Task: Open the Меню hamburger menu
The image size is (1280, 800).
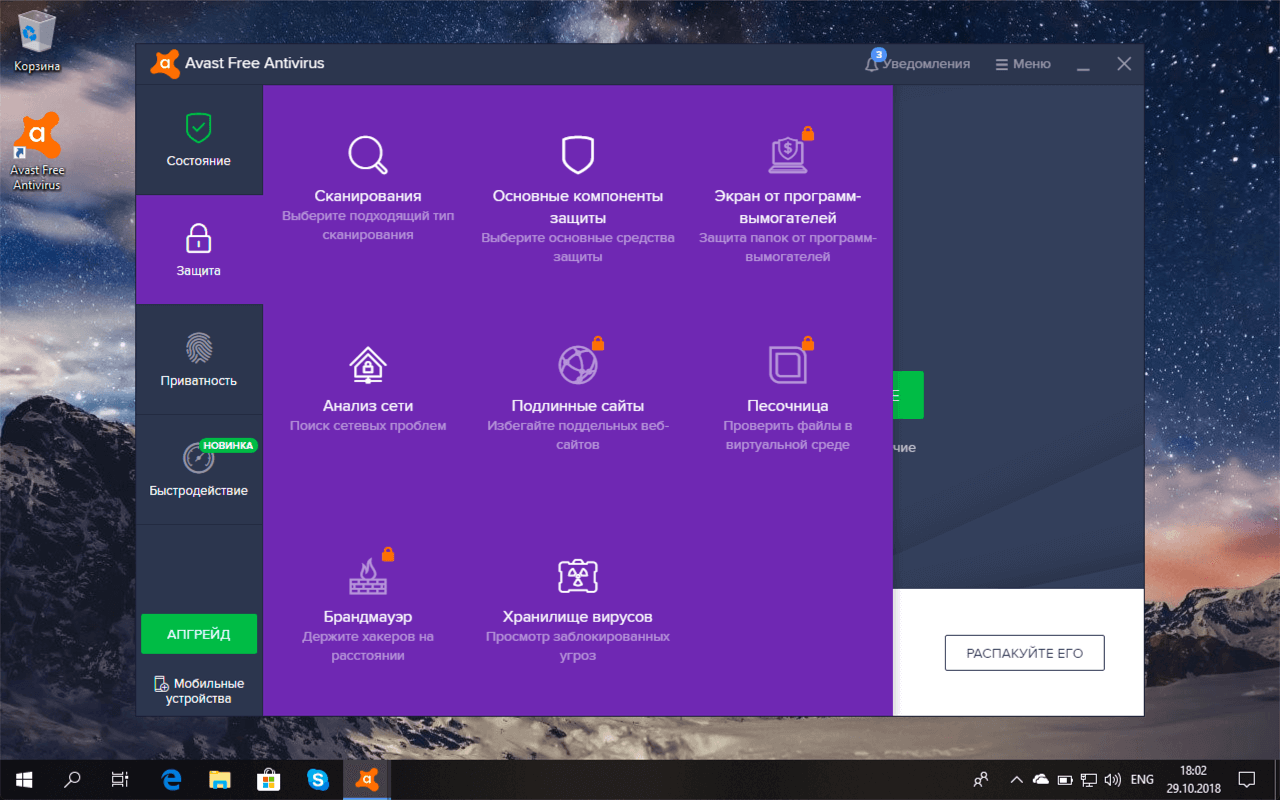Action: [x=1023, y=64]
